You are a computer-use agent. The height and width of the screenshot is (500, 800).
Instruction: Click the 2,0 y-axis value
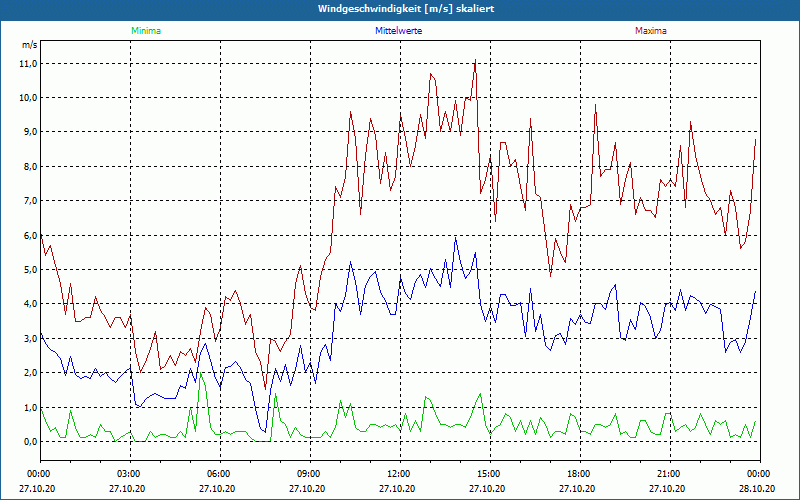pyautogui.click(x=30, y=372)
